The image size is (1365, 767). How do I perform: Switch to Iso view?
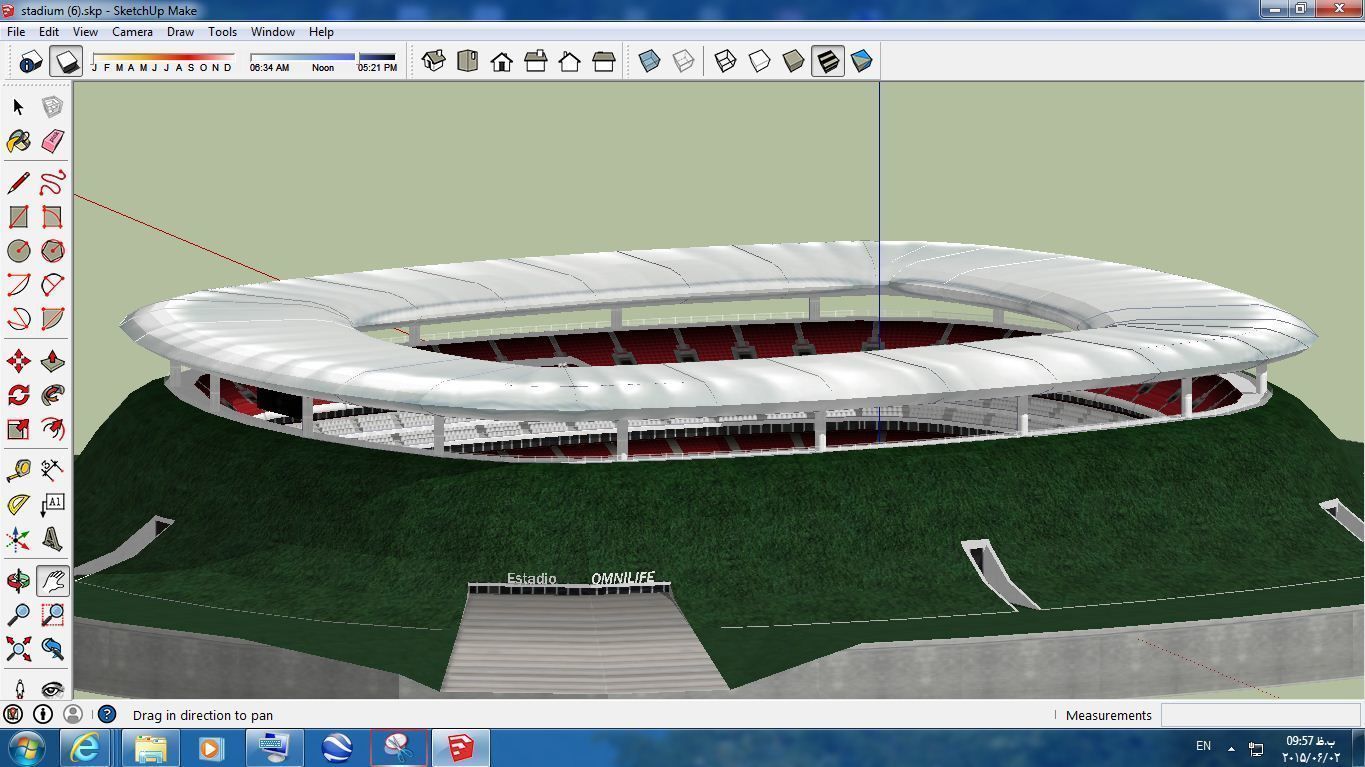[433, 62]
